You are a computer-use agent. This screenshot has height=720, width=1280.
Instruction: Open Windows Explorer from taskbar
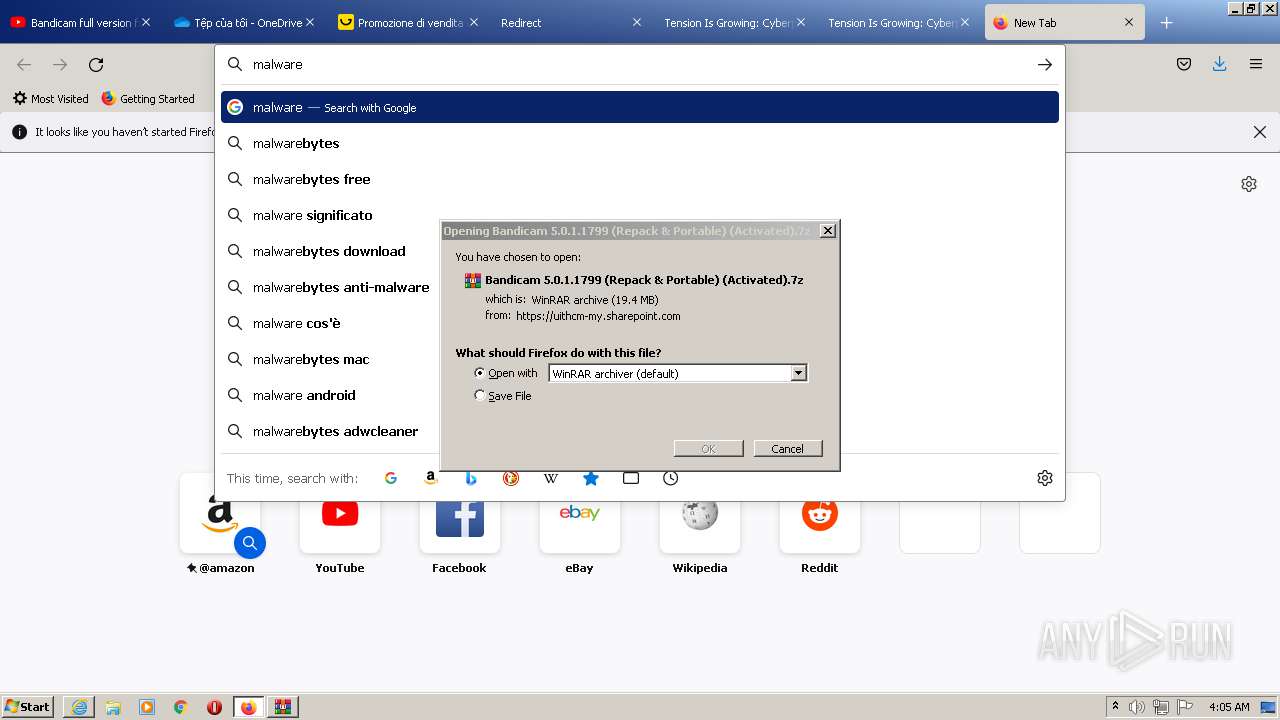click(x=113, y=707)
